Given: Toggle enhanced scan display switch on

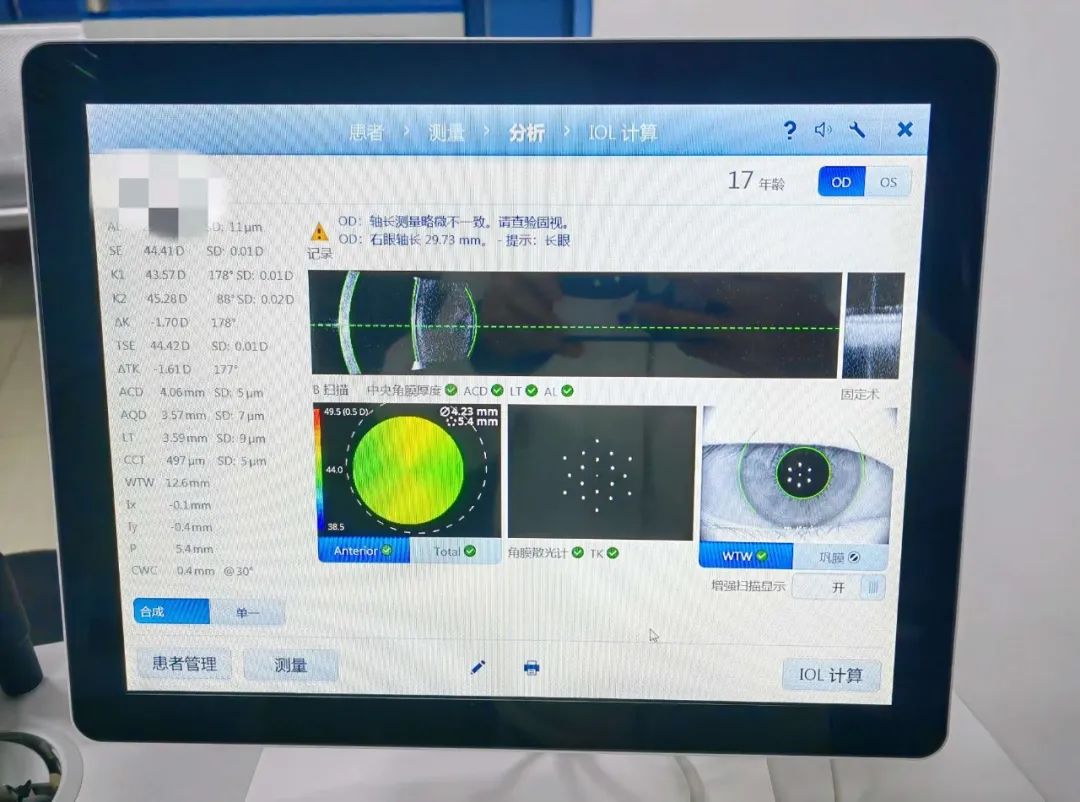Looking at the screenshot, I should pyautogui.click(x=838, y=588).
